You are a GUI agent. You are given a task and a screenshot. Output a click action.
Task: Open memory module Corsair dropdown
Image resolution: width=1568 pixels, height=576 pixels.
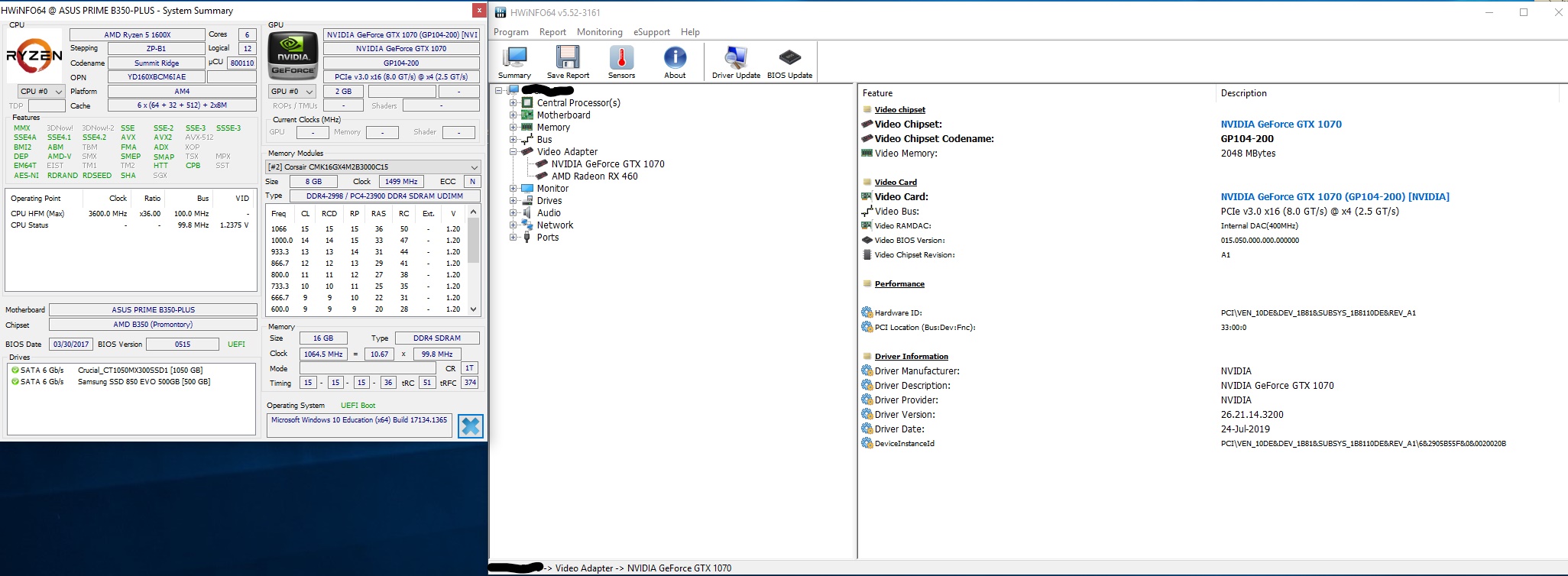click(373, 167)
